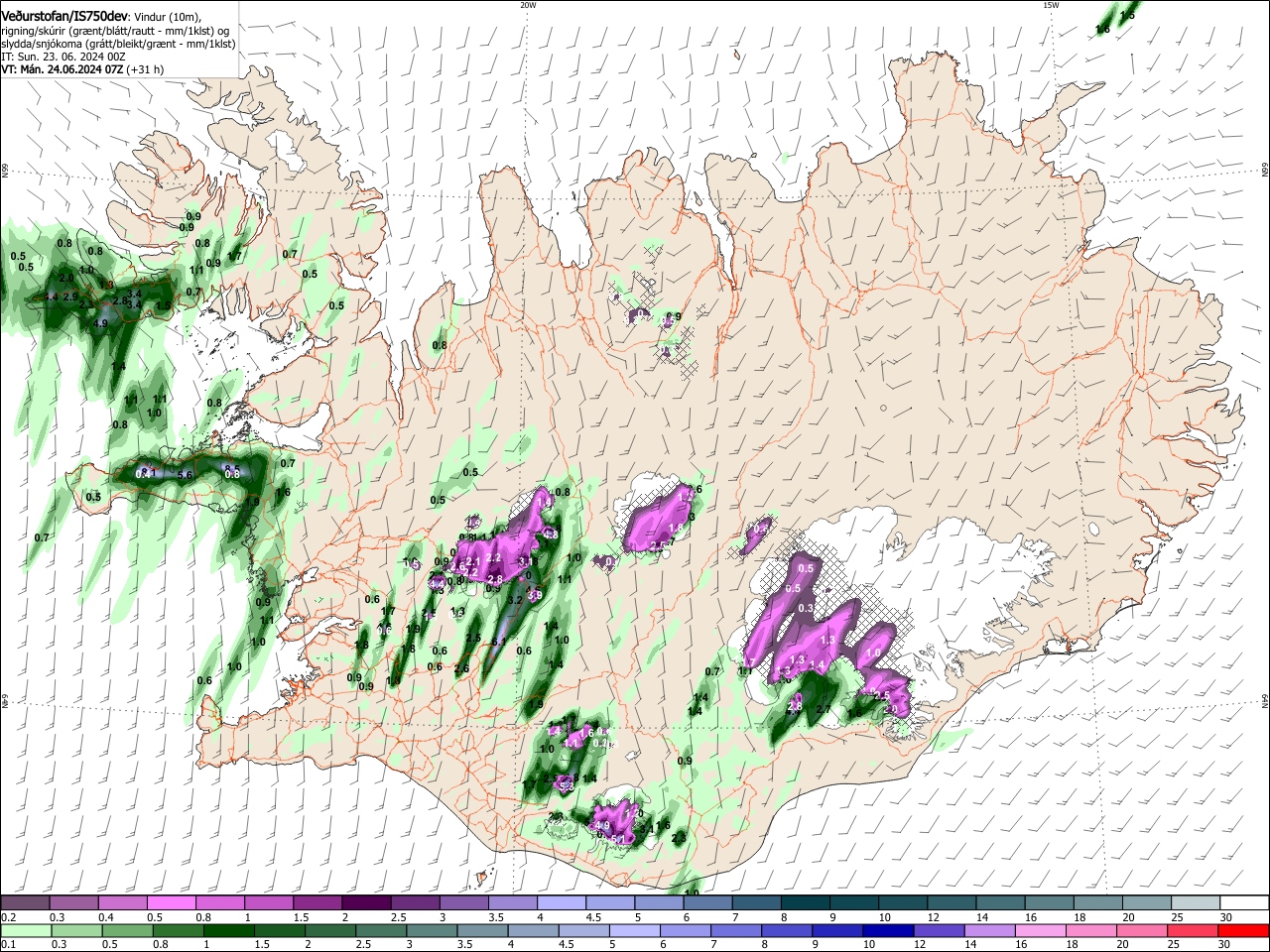Click the violet 12 swatch in lower legend row
The height and width of the screenshot is (952, 1270).
[x=939, y=930]
